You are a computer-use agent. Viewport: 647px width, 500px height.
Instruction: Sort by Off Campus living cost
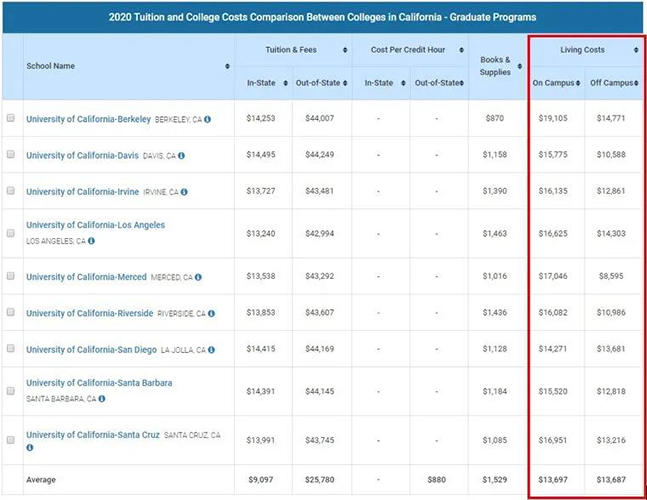click(636, 83)
